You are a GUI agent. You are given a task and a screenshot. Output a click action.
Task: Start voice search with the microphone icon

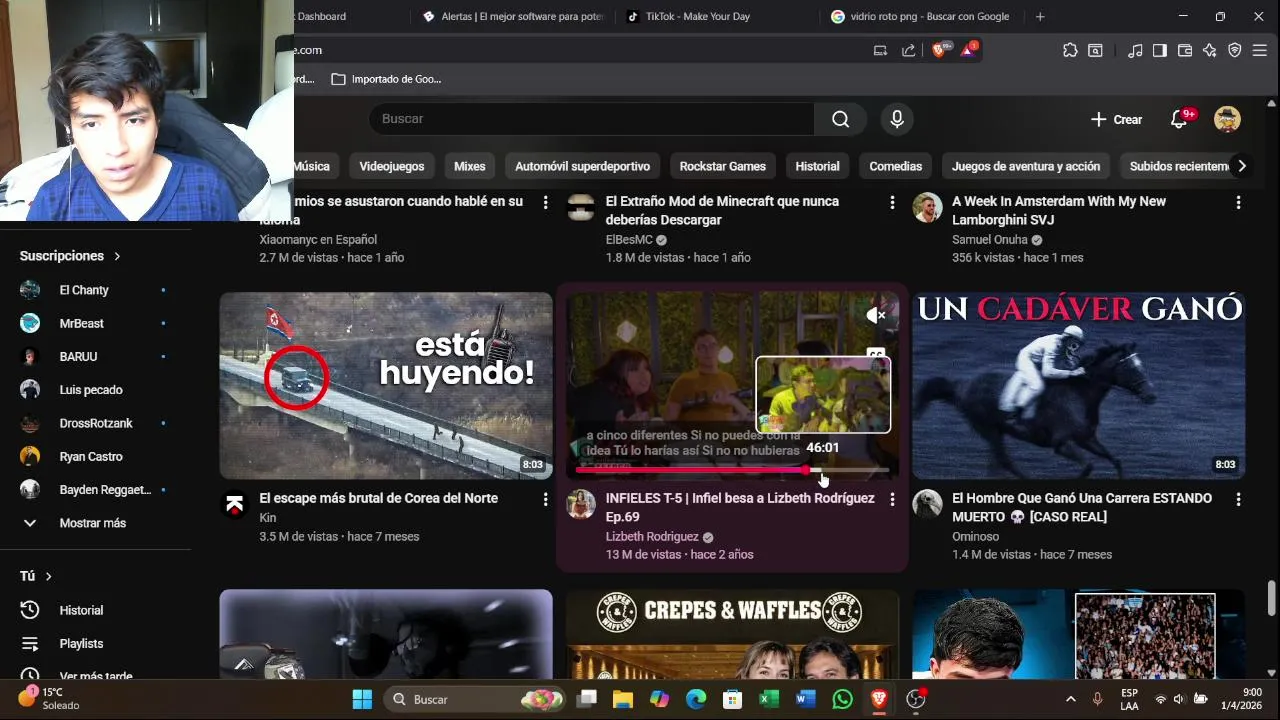897,119
